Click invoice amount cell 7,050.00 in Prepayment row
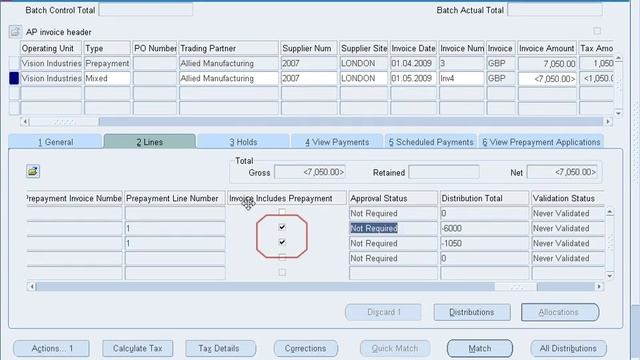 pos(547,64)
